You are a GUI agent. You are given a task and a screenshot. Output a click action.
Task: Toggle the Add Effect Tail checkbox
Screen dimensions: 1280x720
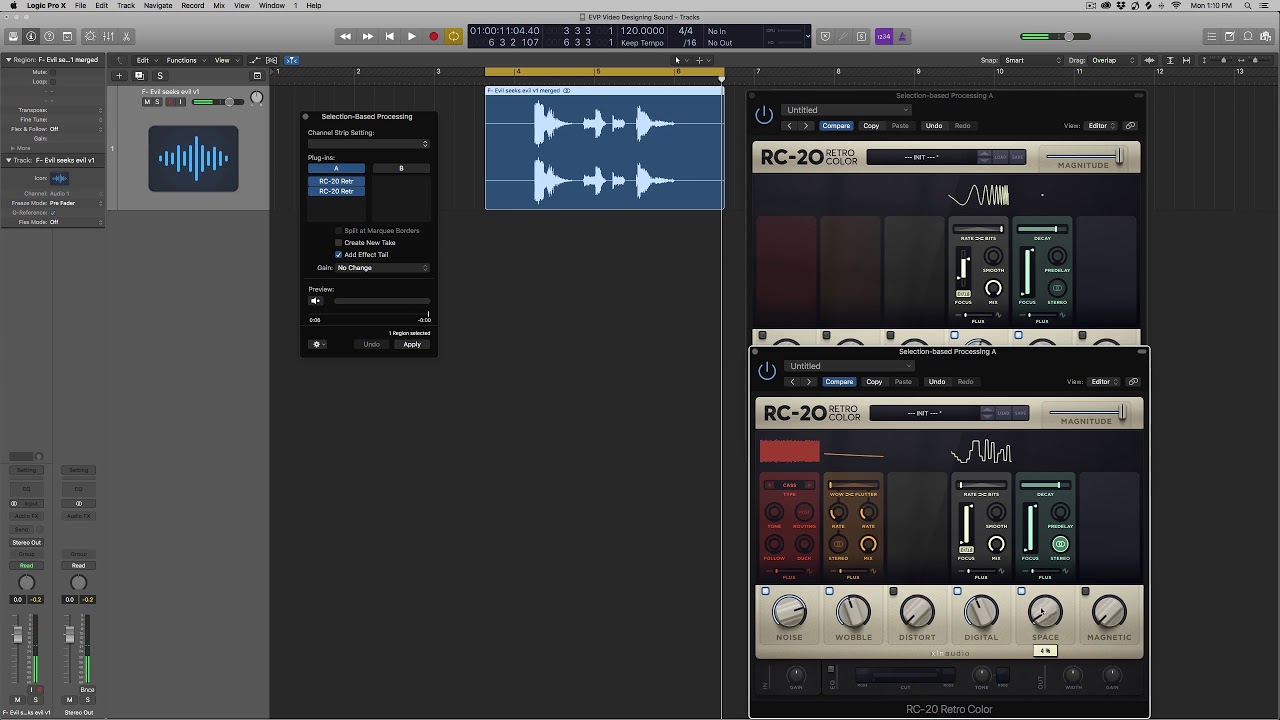[x=338, y=255]
